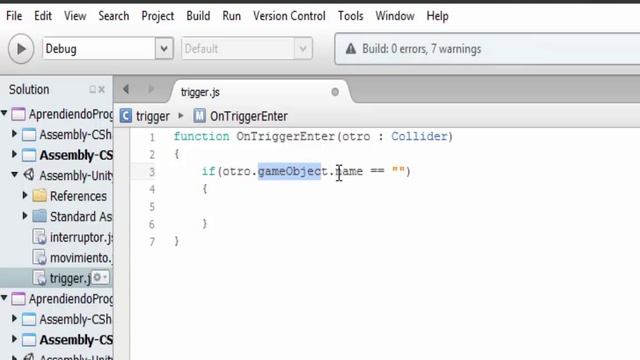Open the Version Control menu
The height and width of the screenshot is (360, 640).
click(x=289, y=16)
